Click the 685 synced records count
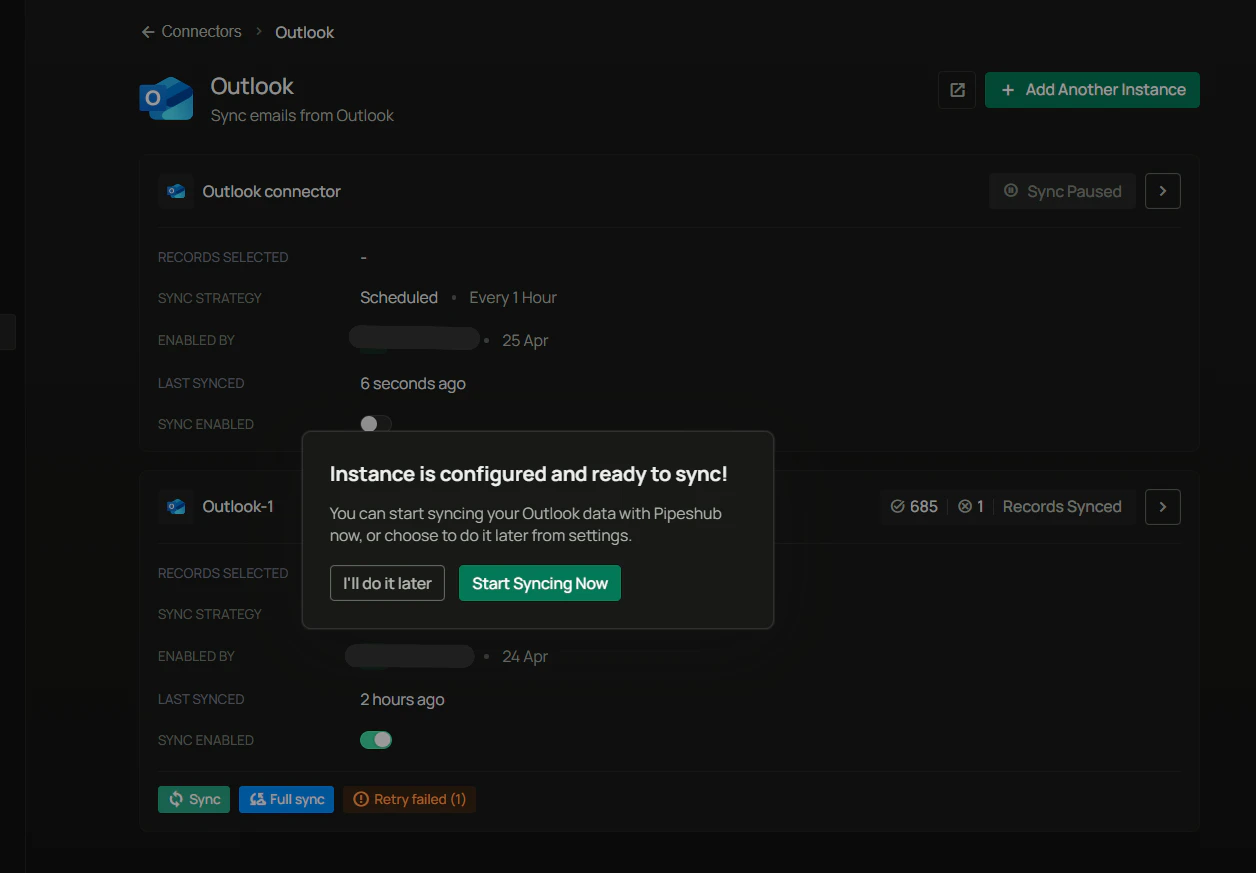Image resolution: width=1256 pixels, height=873 pixels. pos(914,507)
